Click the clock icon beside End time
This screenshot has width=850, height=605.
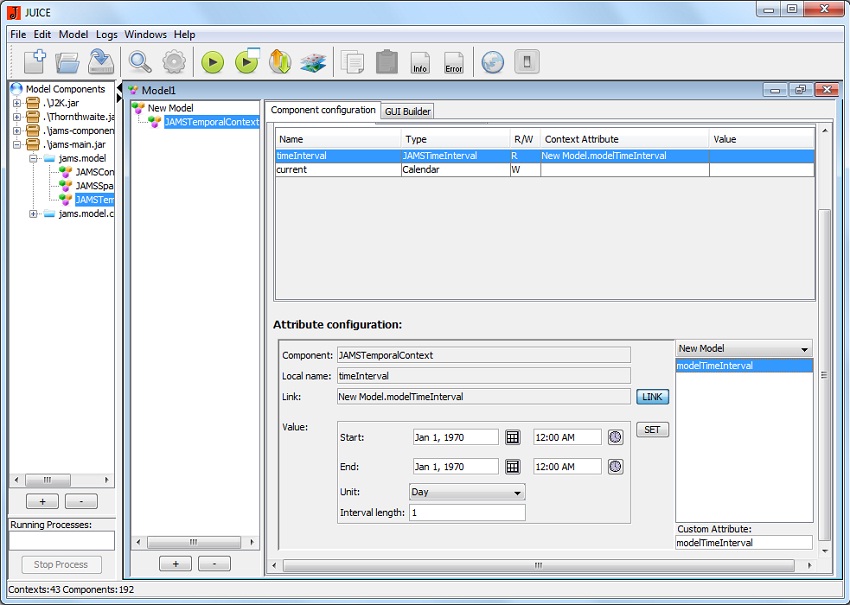616,467
